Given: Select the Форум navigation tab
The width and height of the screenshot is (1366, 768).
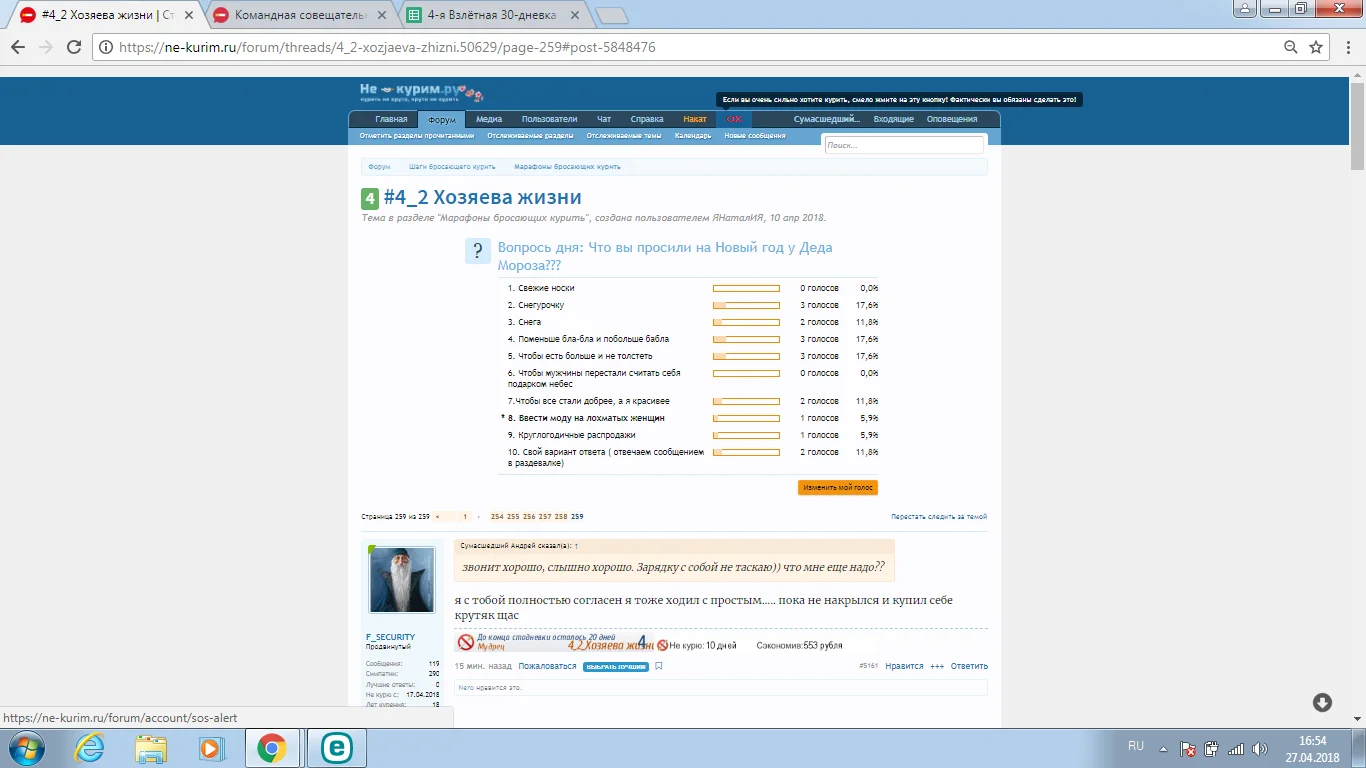Looking at the screenshot, I should (441, 120).
